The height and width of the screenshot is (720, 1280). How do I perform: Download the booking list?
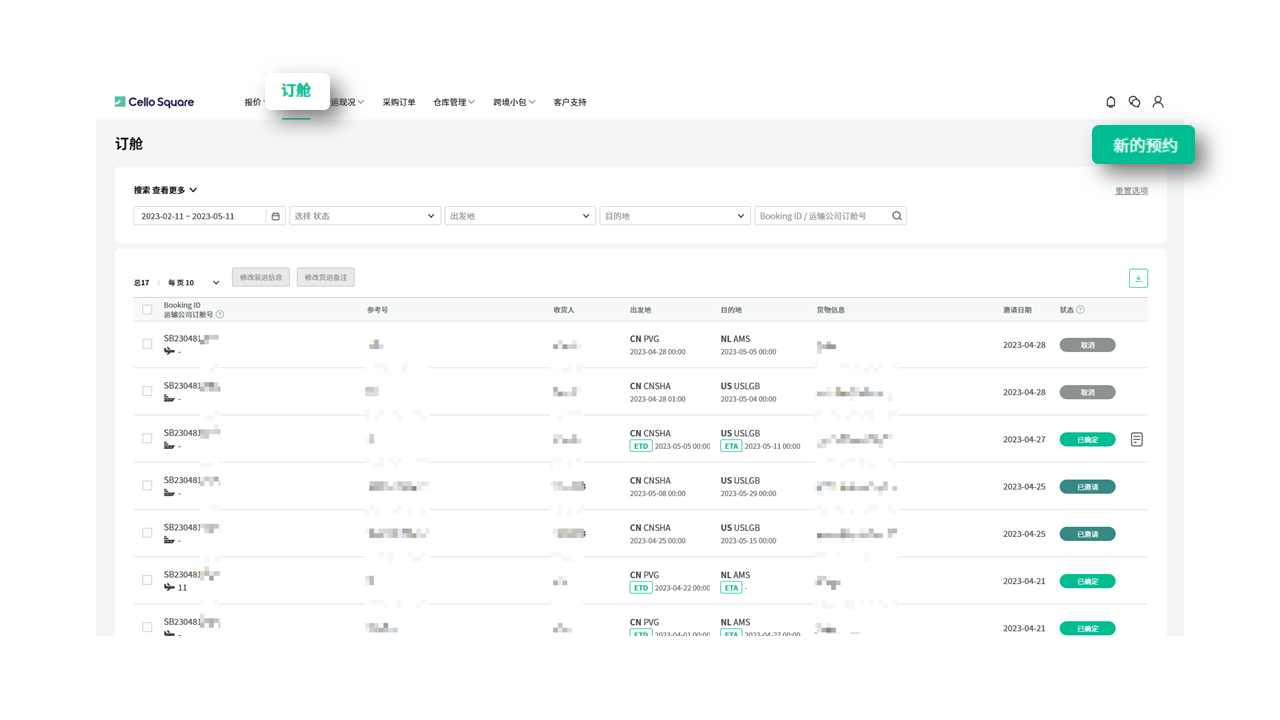1138,278
